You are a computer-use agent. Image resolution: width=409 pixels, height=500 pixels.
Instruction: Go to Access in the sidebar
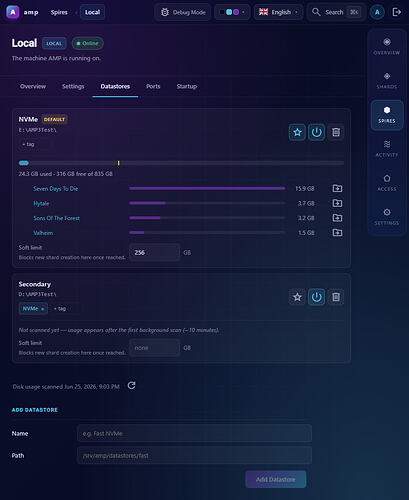pos(387,183)
